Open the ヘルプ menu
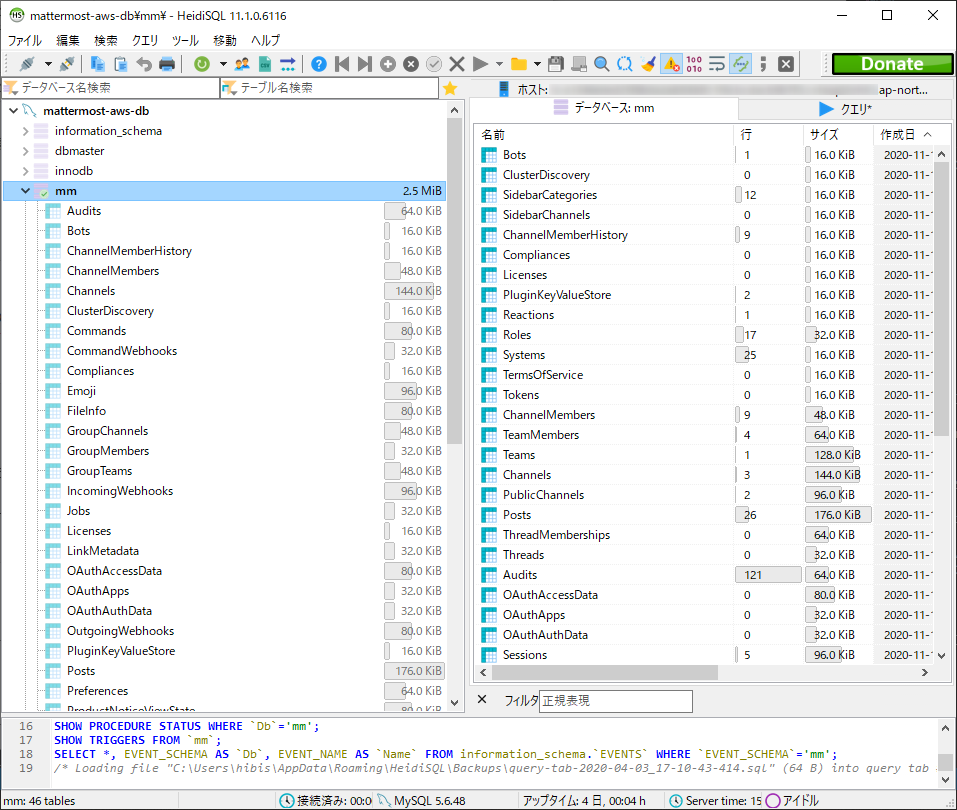This screenshot has height=810, width=957. tap(265, 40)
